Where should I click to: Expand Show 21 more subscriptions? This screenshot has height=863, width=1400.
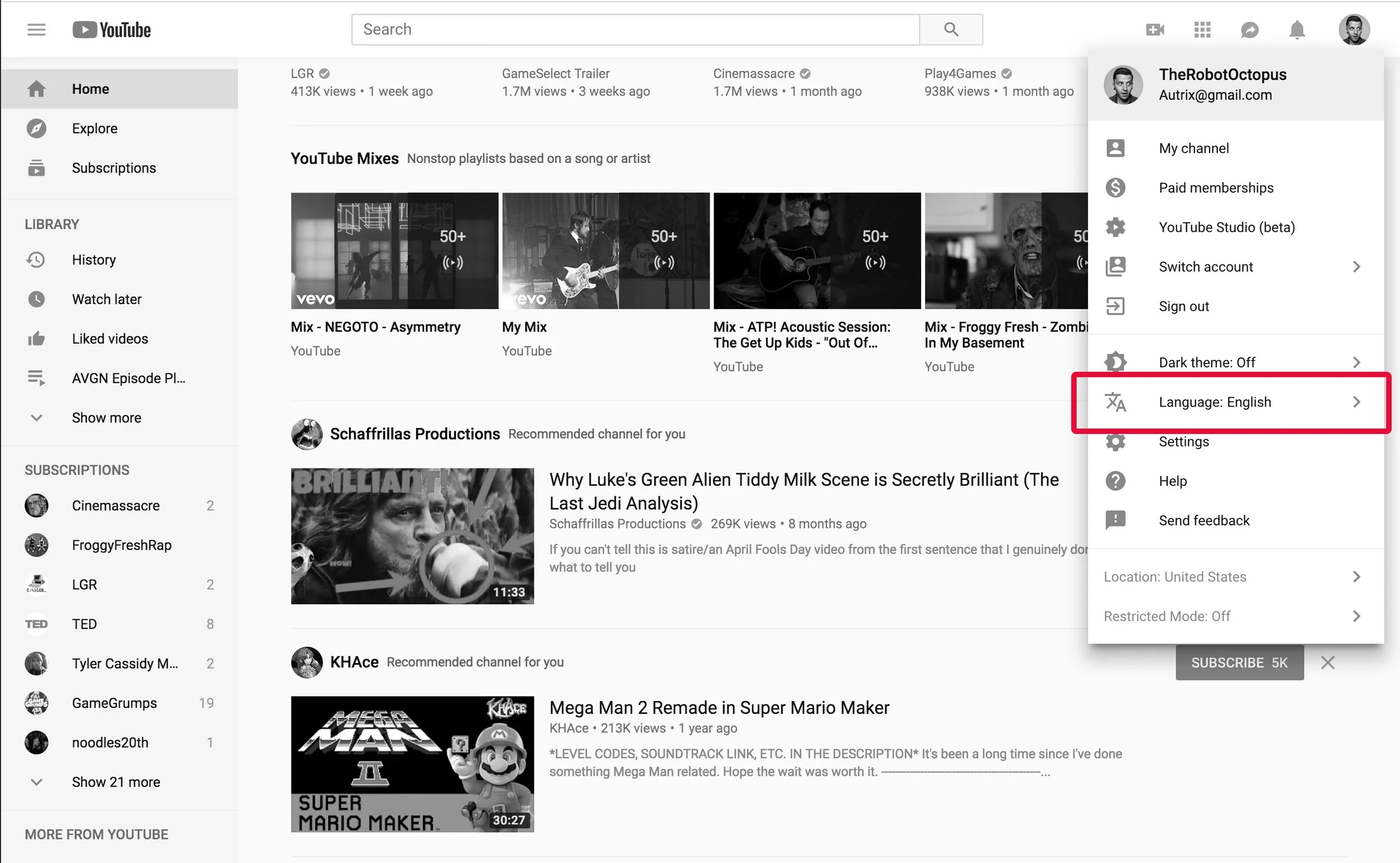(119, 782)
